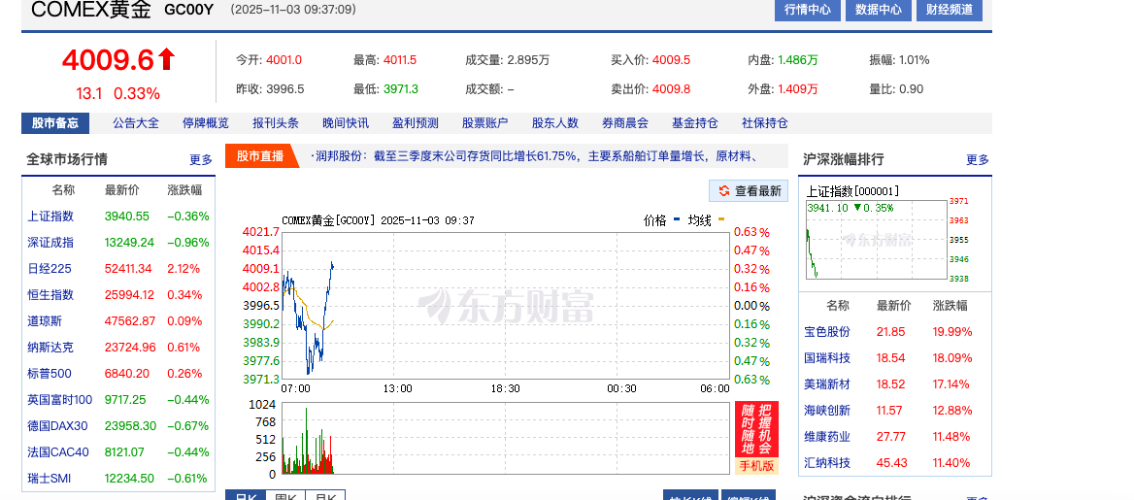
Task: Click the large price 4009.6
Action: (x=108, y=59)
